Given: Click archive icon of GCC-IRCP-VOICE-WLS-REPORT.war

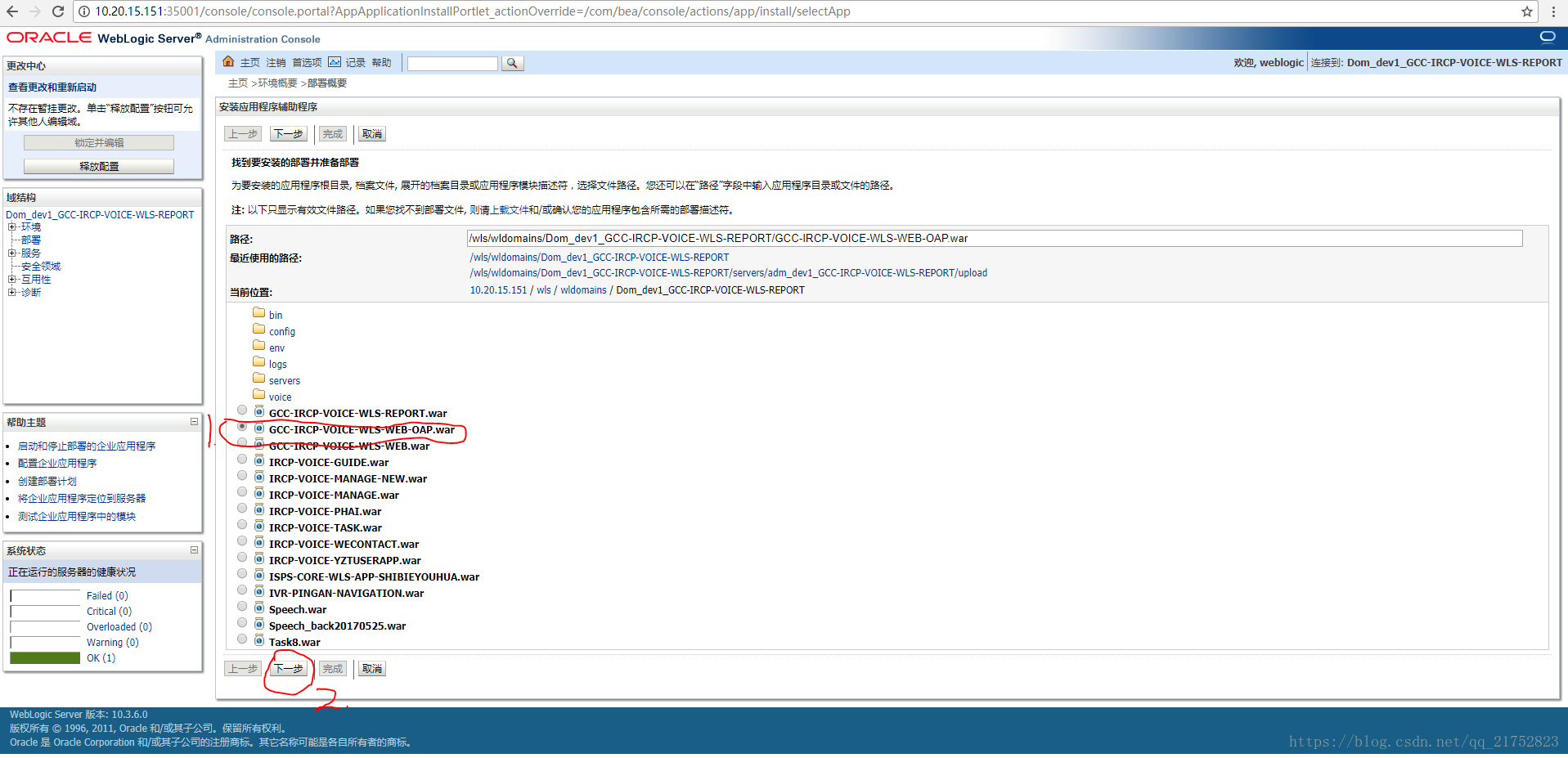Looking at the screenshot, I should (x=259, y=411).
